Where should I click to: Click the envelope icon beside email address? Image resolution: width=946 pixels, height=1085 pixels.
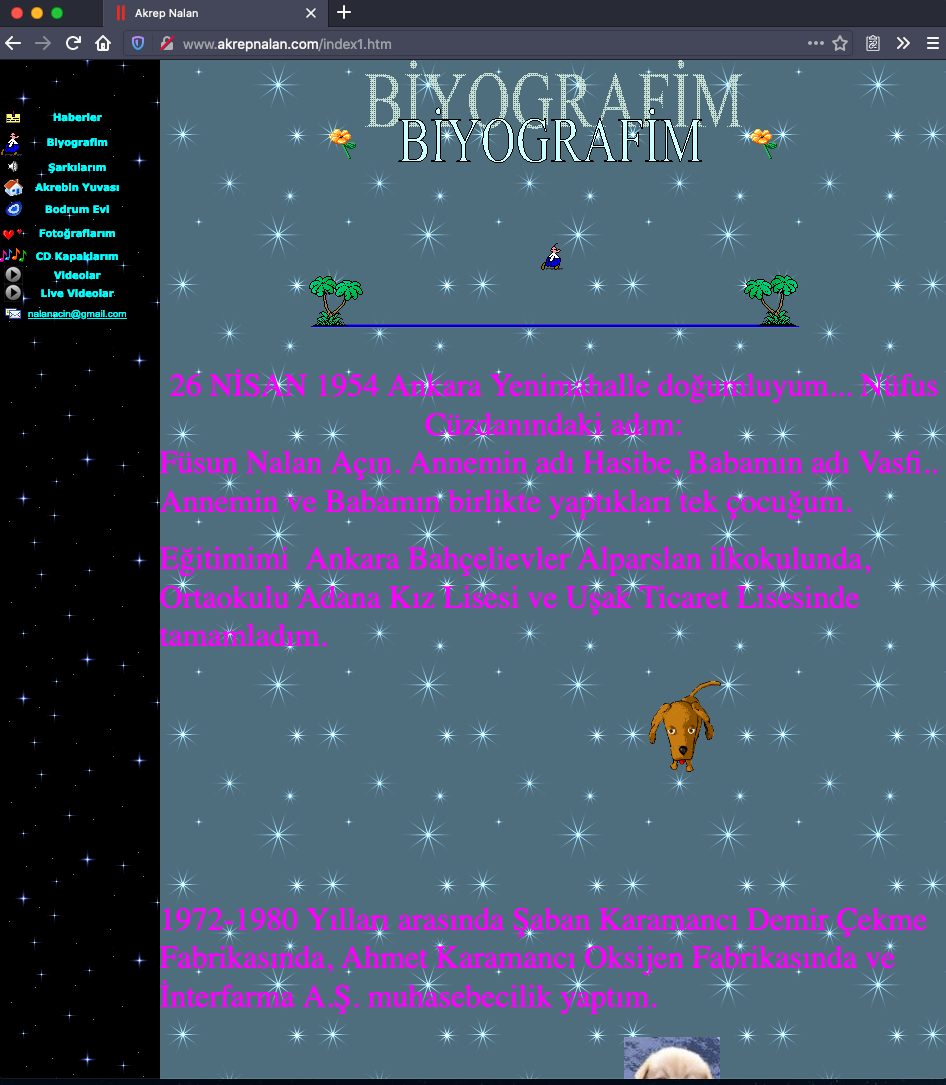13,313
